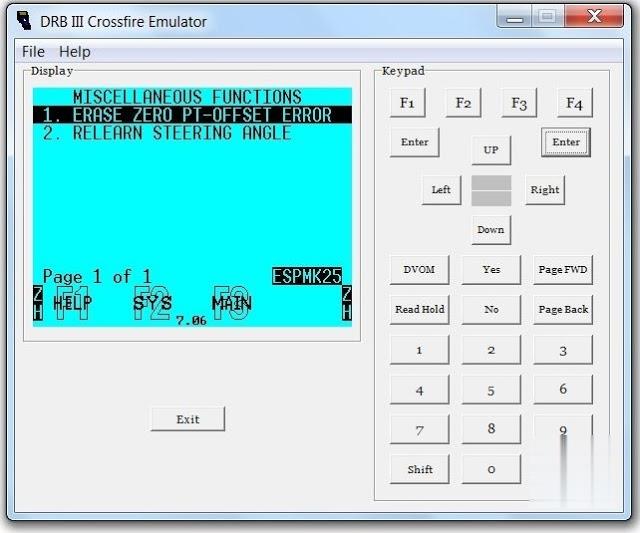Click number 5 on the keypad
The height and width of the screenshot is (533, 640).
(491, 390)
